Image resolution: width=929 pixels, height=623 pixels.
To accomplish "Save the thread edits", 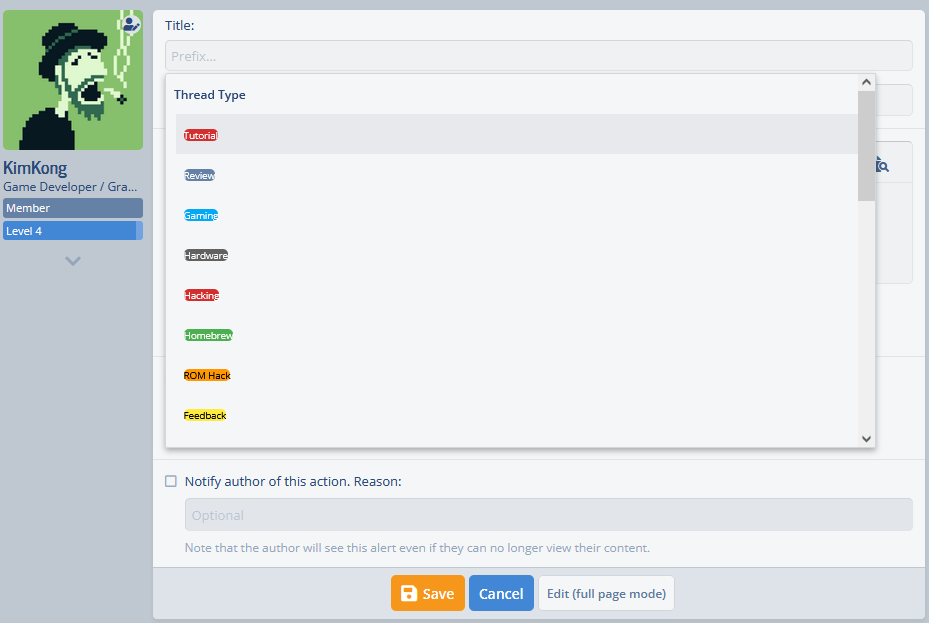I will tap(428, 593).
